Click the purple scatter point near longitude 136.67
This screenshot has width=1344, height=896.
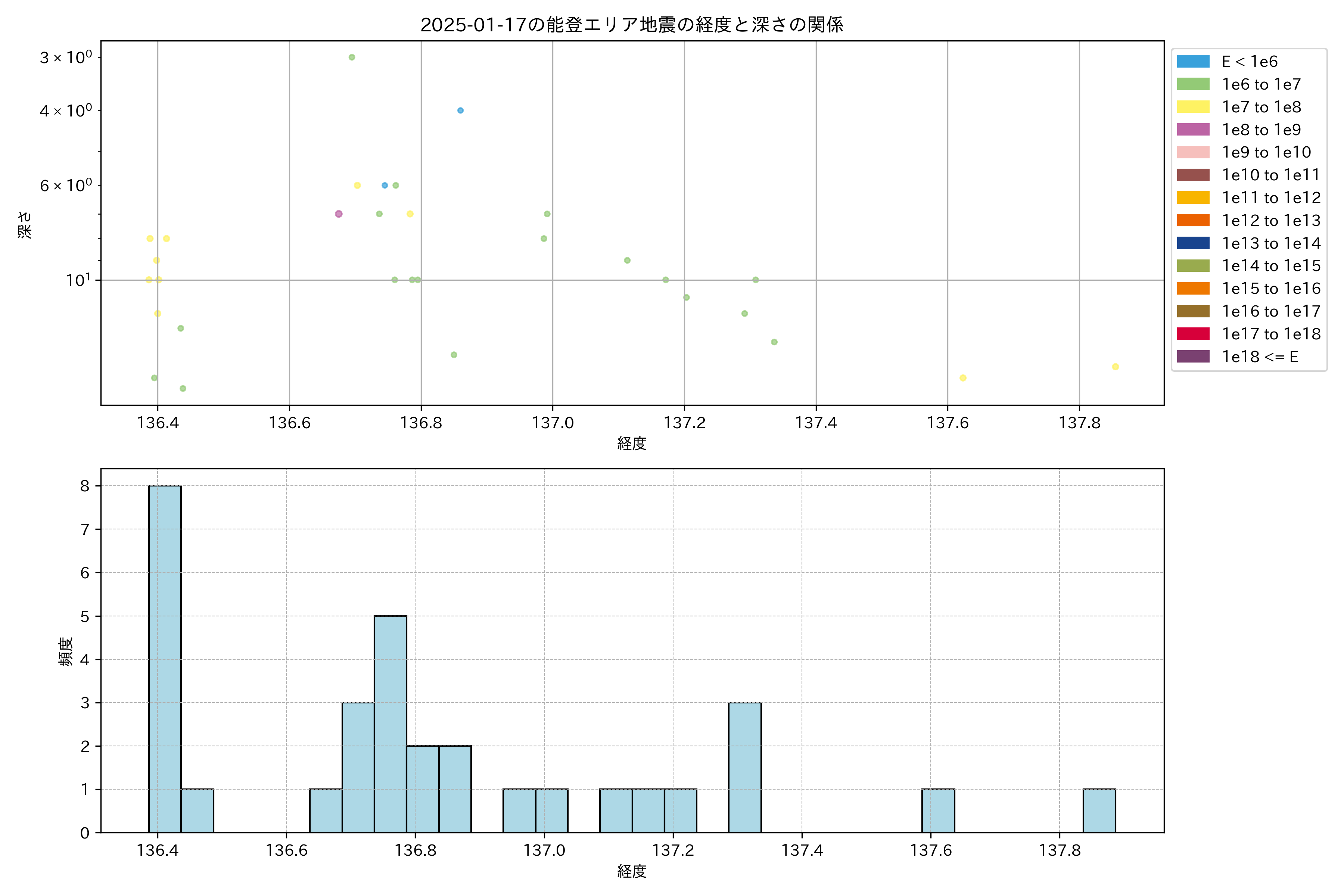pos(338,214)
